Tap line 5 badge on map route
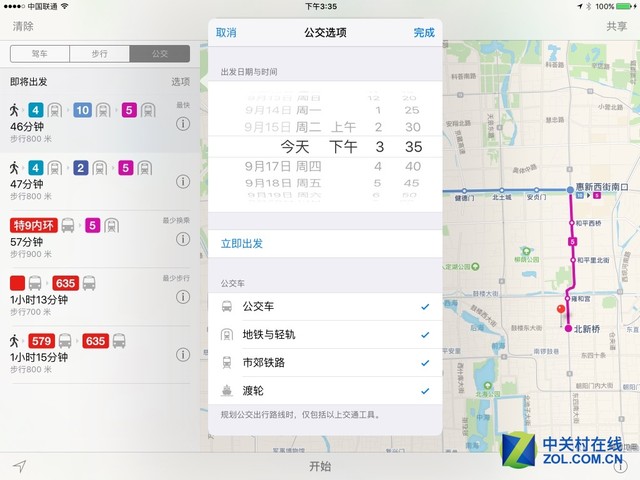The height and width of the screenshot is (480, 640). (x=573, y=242)
